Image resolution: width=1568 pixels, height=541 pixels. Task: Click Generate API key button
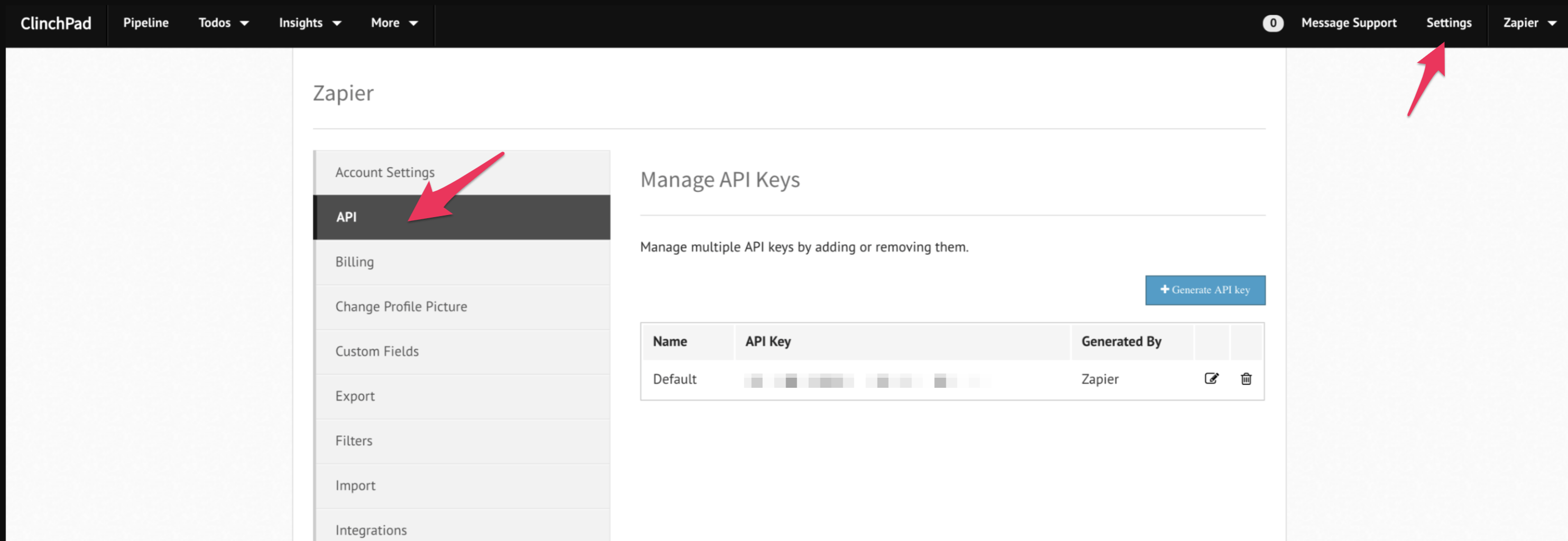coord(1205,290)
